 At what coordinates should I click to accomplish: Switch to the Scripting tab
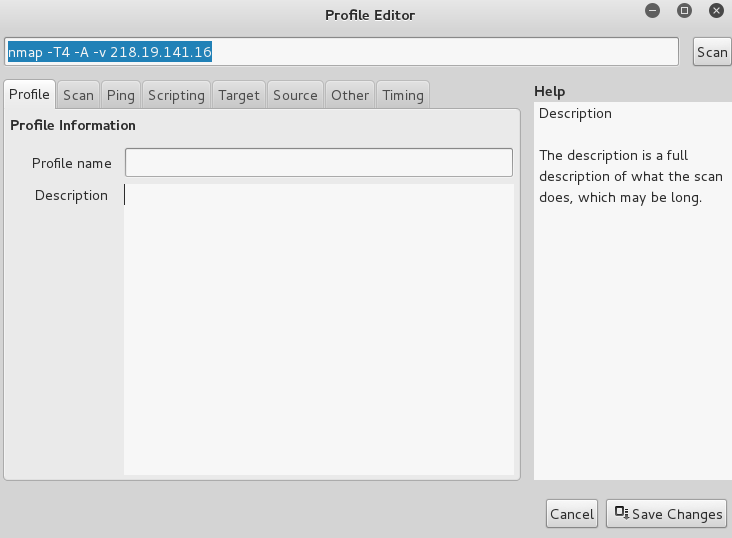(x=176, y=95)
